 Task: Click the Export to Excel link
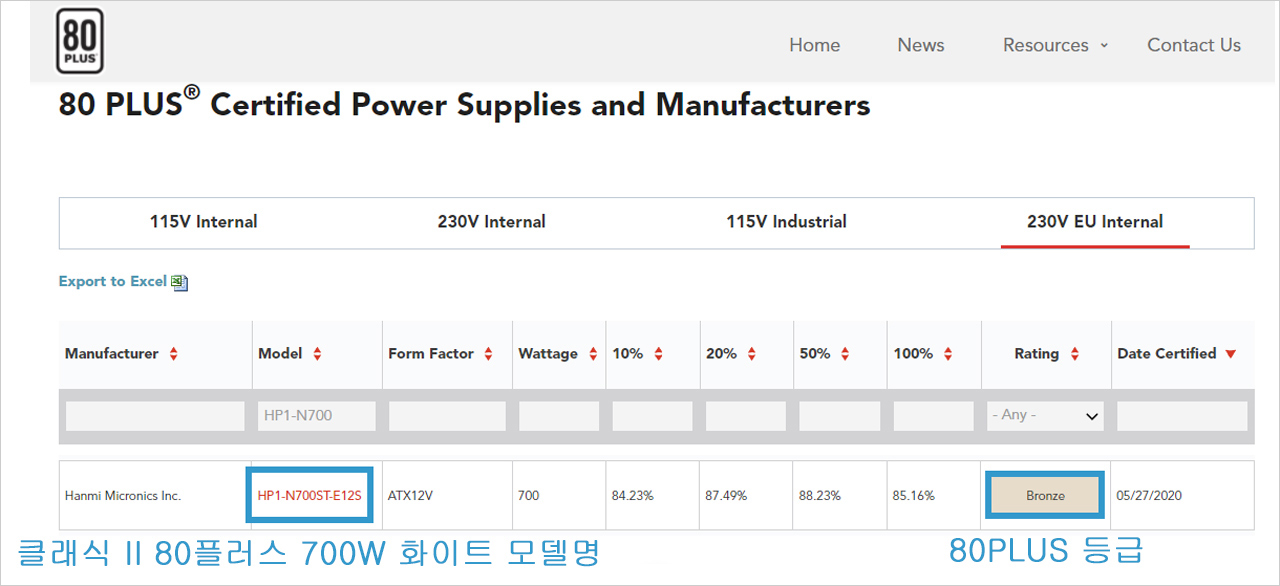[112, 282]
